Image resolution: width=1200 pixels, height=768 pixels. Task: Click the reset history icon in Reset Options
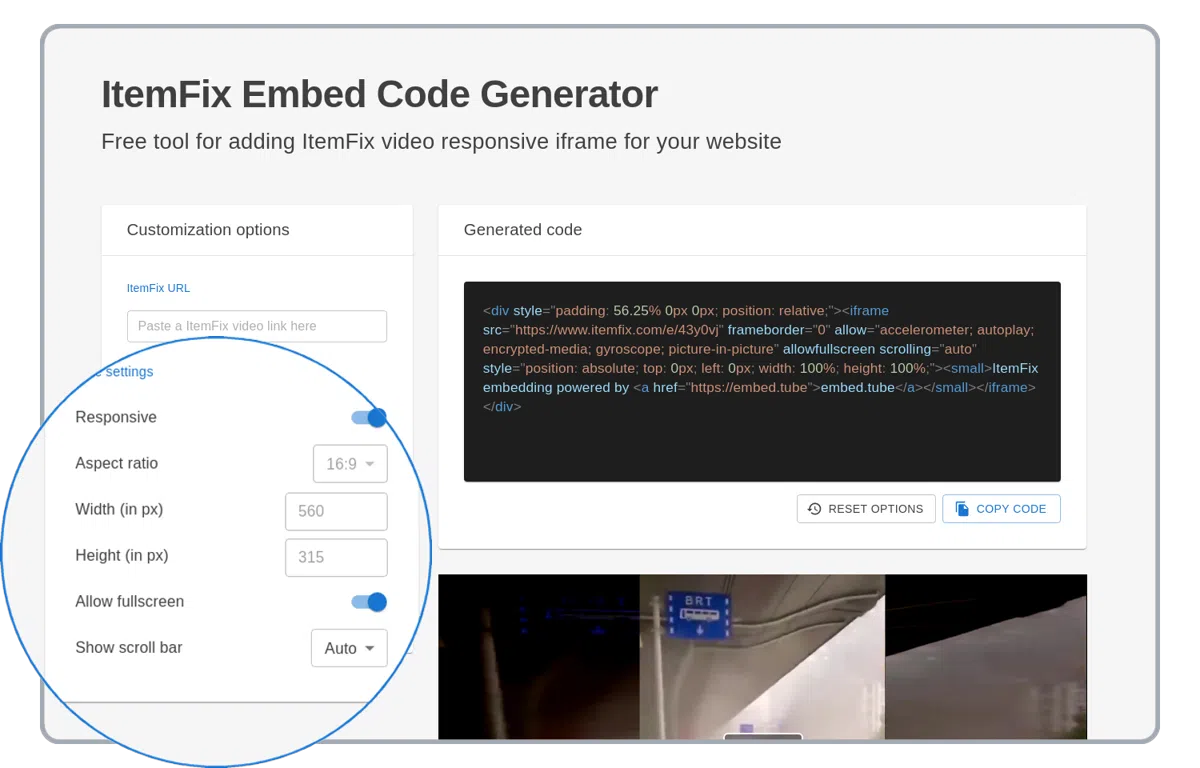814,509
